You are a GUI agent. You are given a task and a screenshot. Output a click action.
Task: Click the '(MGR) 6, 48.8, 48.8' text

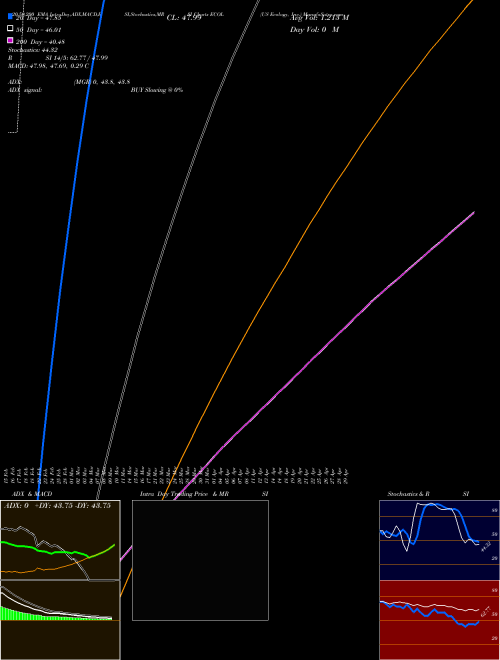point(101,82)
